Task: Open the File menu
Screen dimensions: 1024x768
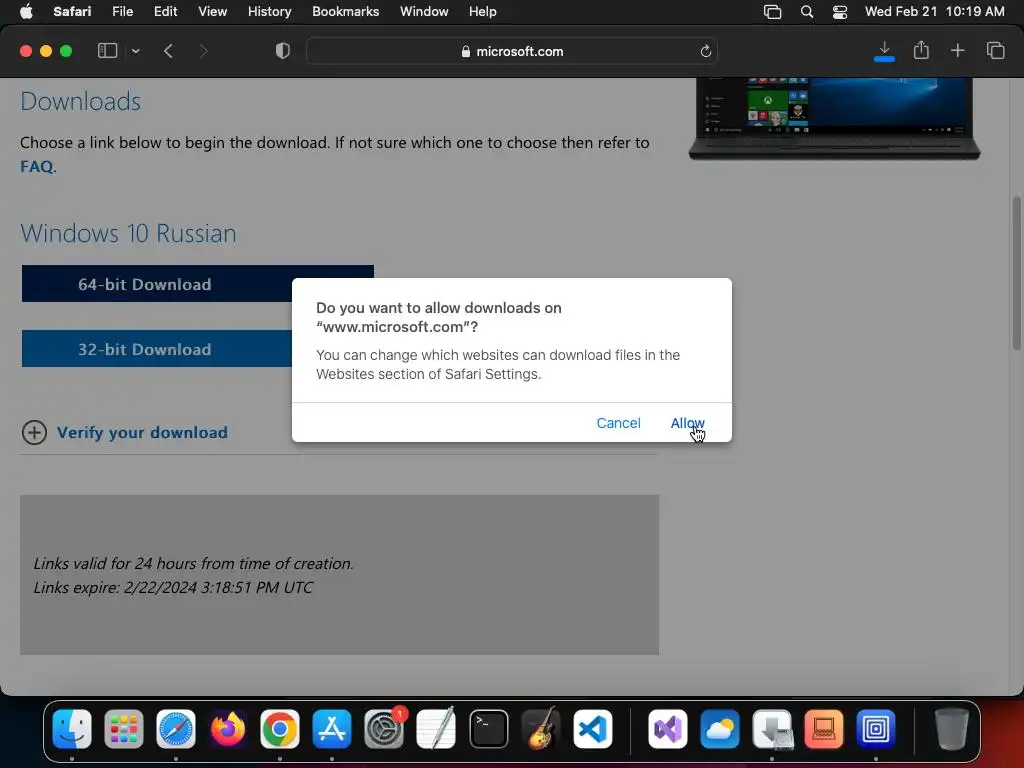Action: [x=122, y=11]
